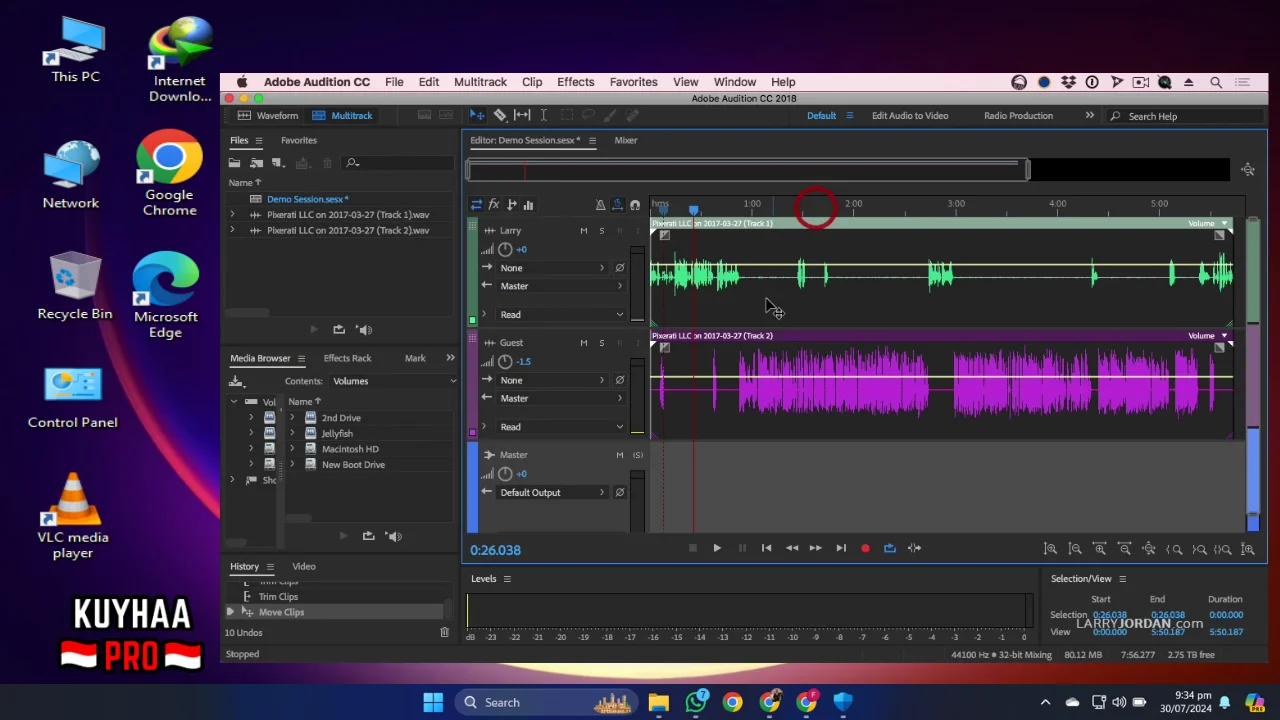Image resolution: width=1280 pixels, height=720 pixels.
Task: Open Guest track automation Read dropdown
Action: [x=561, y=426]
